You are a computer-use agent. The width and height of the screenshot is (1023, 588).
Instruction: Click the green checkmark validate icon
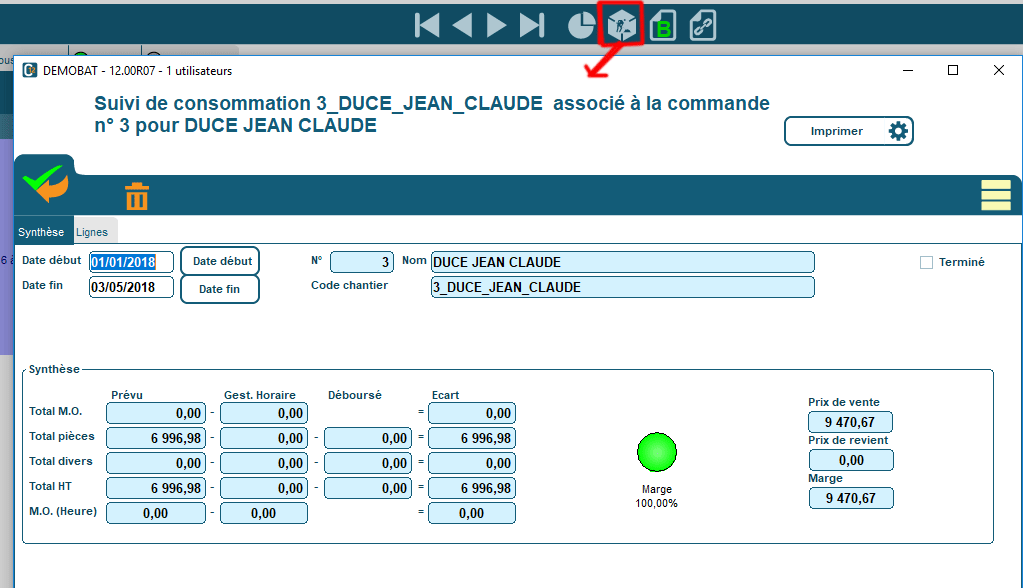(x=44, y=185)
